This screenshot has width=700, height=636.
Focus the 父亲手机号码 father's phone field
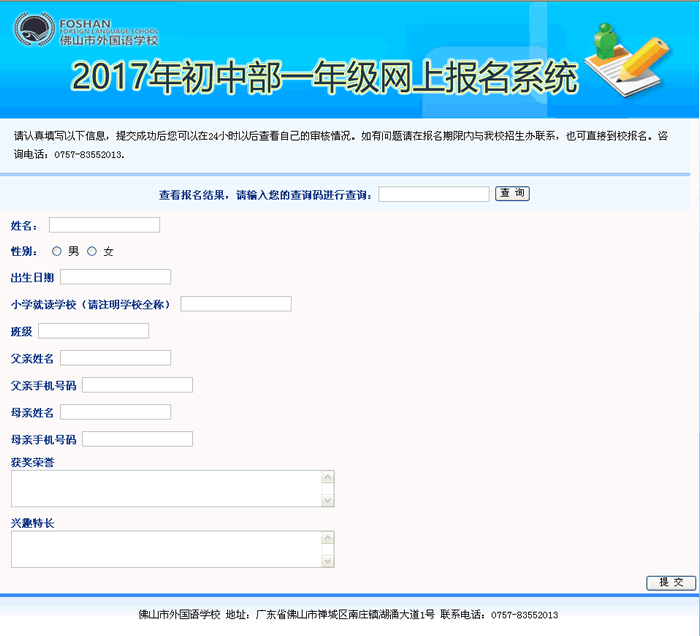(x=137, y=385)
